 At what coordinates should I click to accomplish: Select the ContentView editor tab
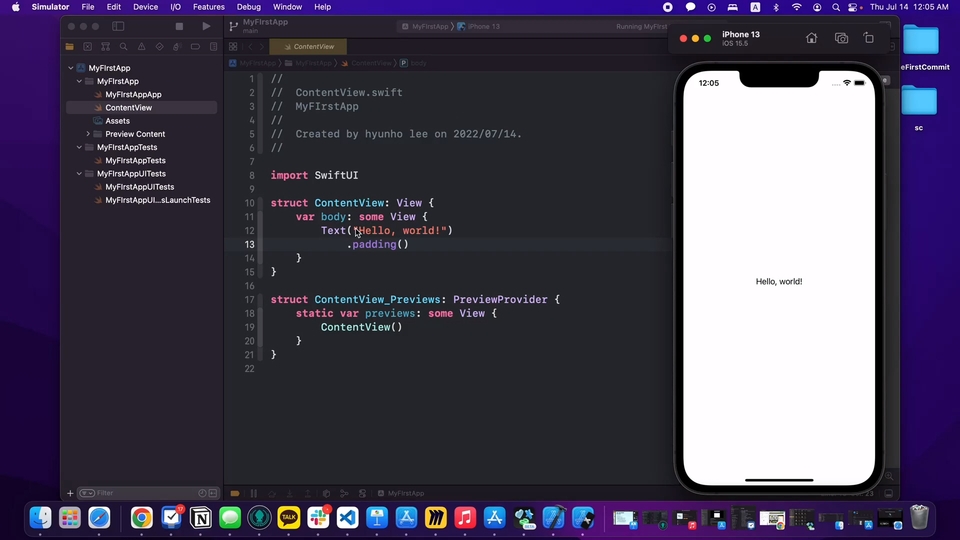[308, 47]
